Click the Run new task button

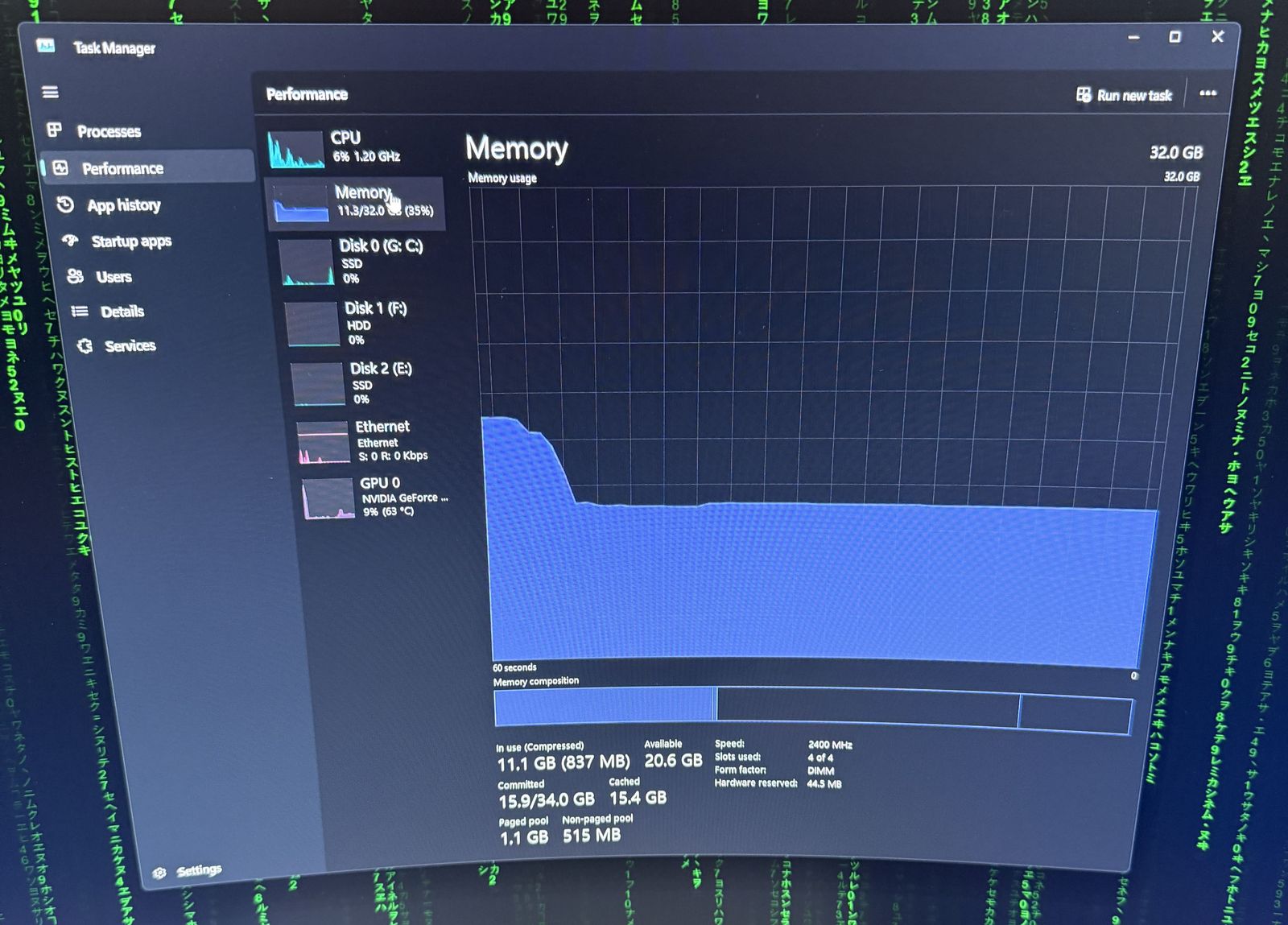pyautogui.click(x=1125, y=95)
